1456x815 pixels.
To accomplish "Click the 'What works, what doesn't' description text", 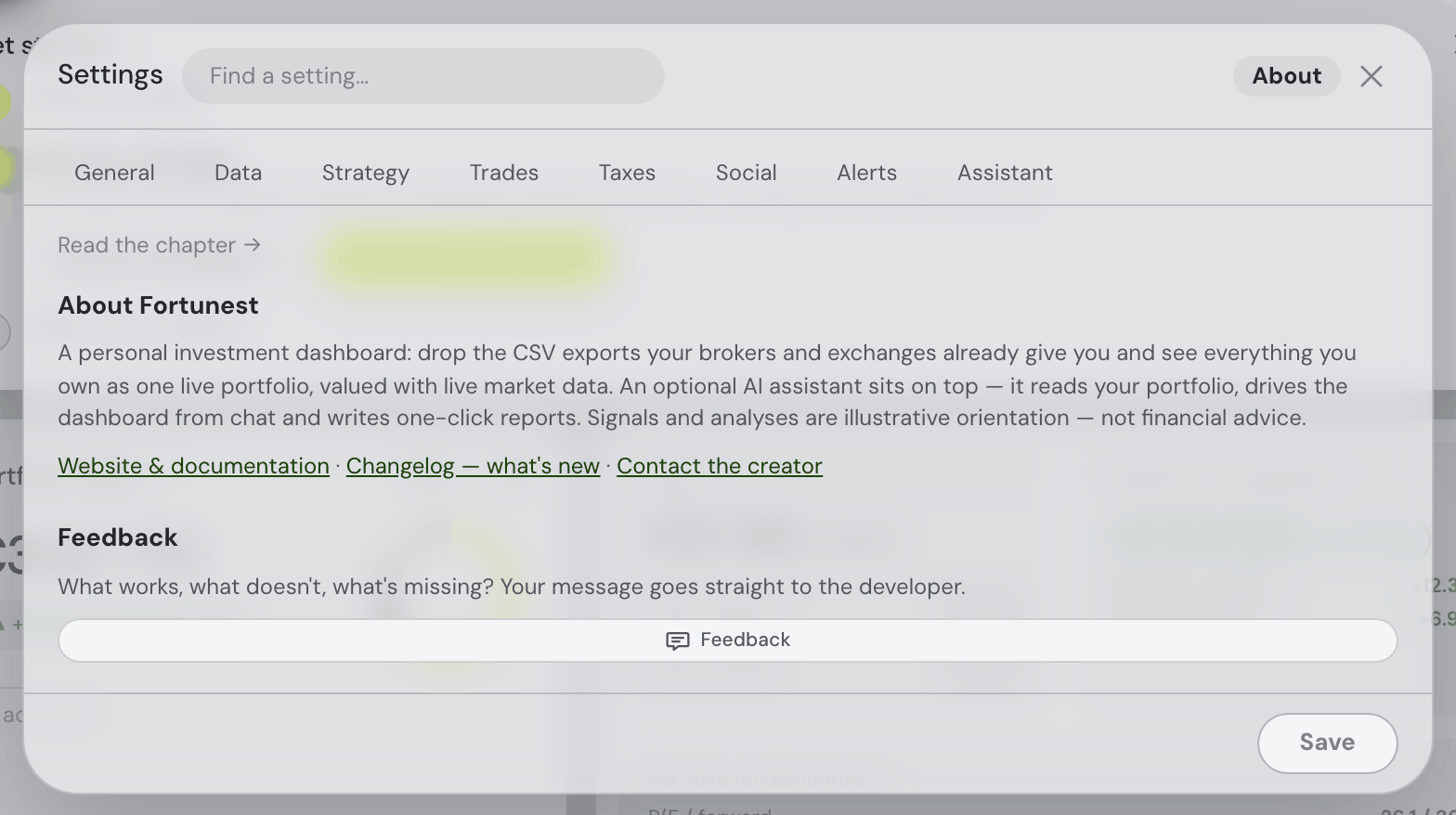I will [512, 587].
